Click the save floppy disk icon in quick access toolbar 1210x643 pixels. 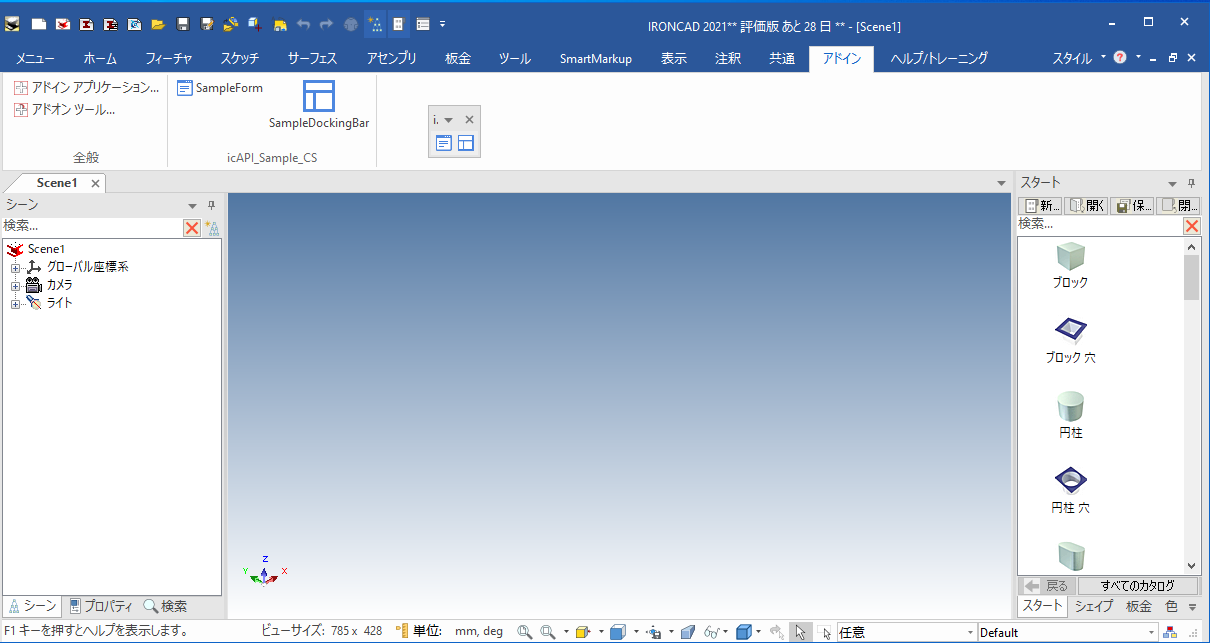[183, 24]
